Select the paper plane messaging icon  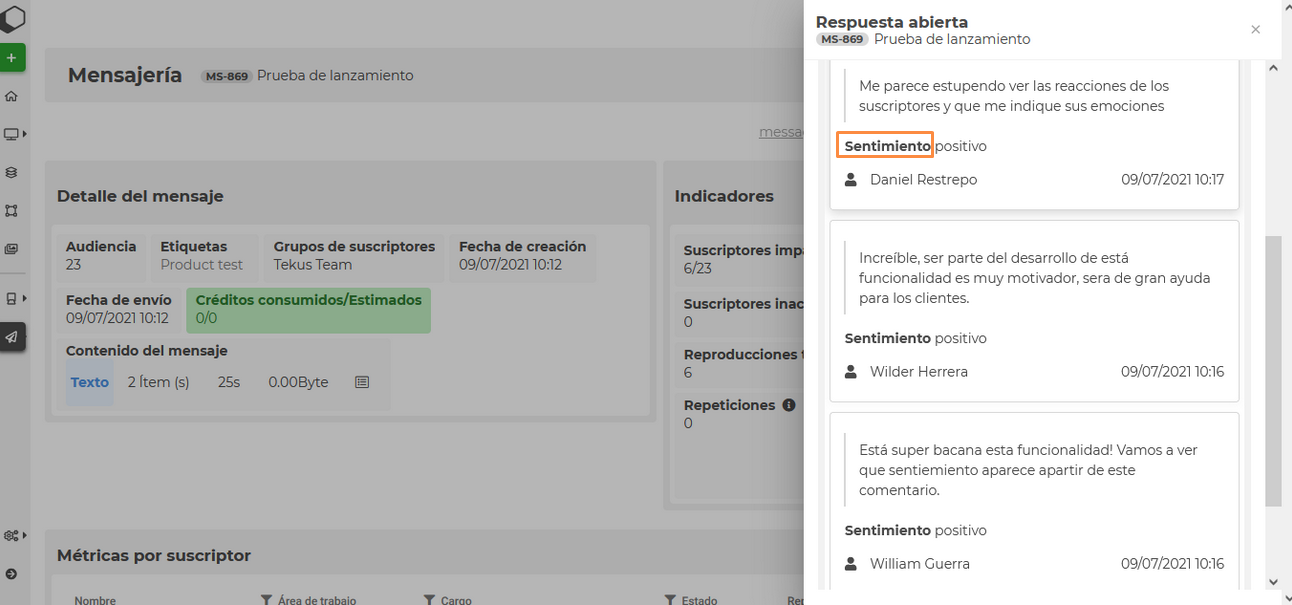click(12, 337)
